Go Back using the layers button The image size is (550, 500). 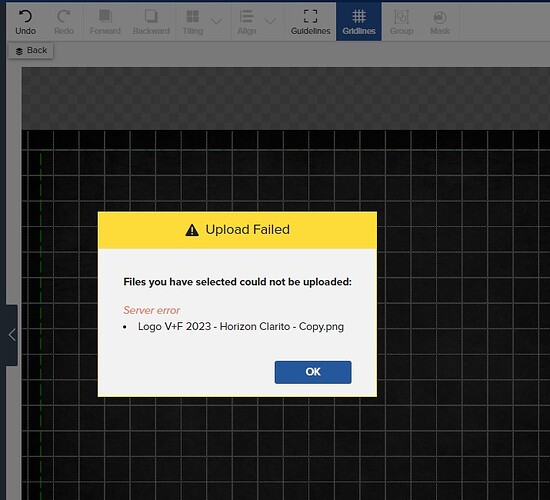point(31,51)
